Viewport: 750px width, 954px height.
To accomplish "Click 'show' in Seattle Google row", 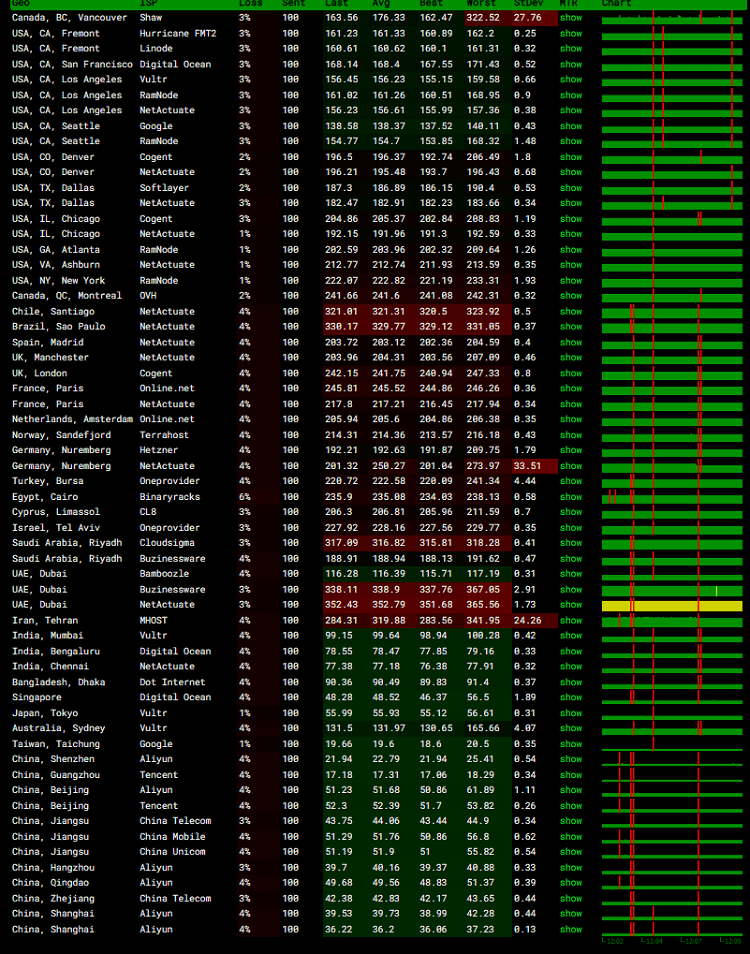I will point(571,126).
